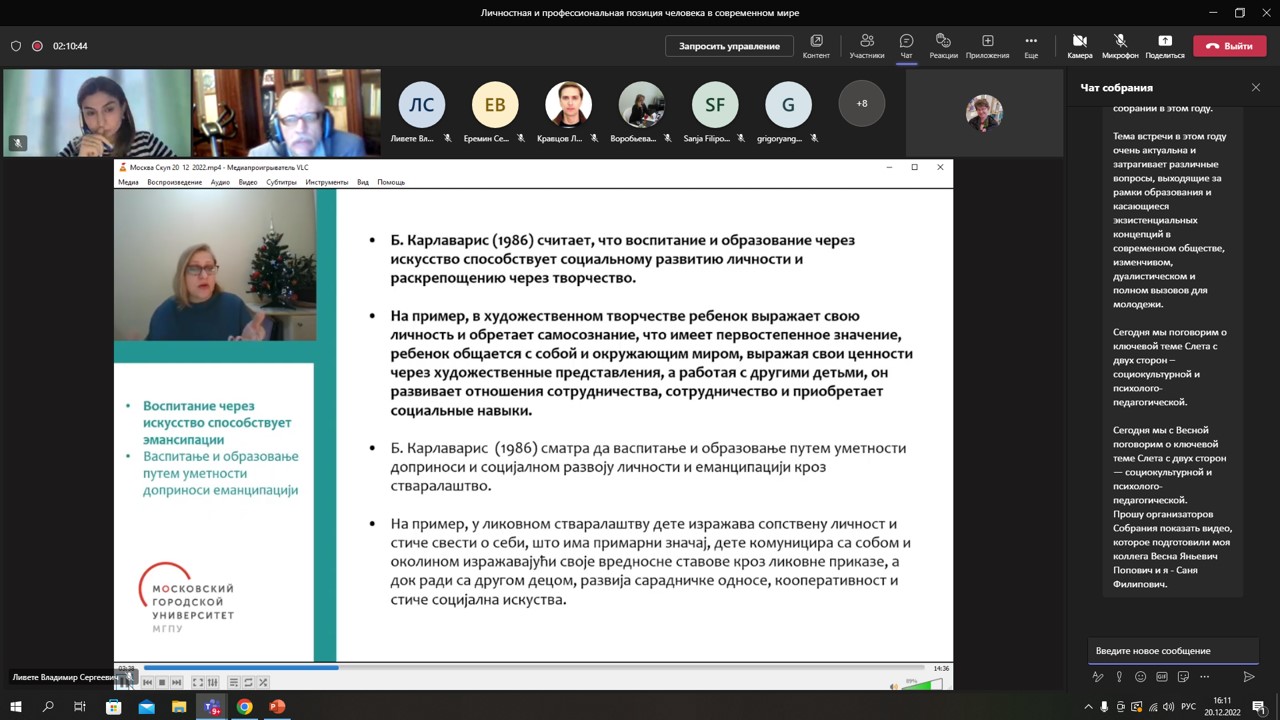Show hidden system tray icons
Viewport: 1280px width, 720px height.
pos(1088,707)
